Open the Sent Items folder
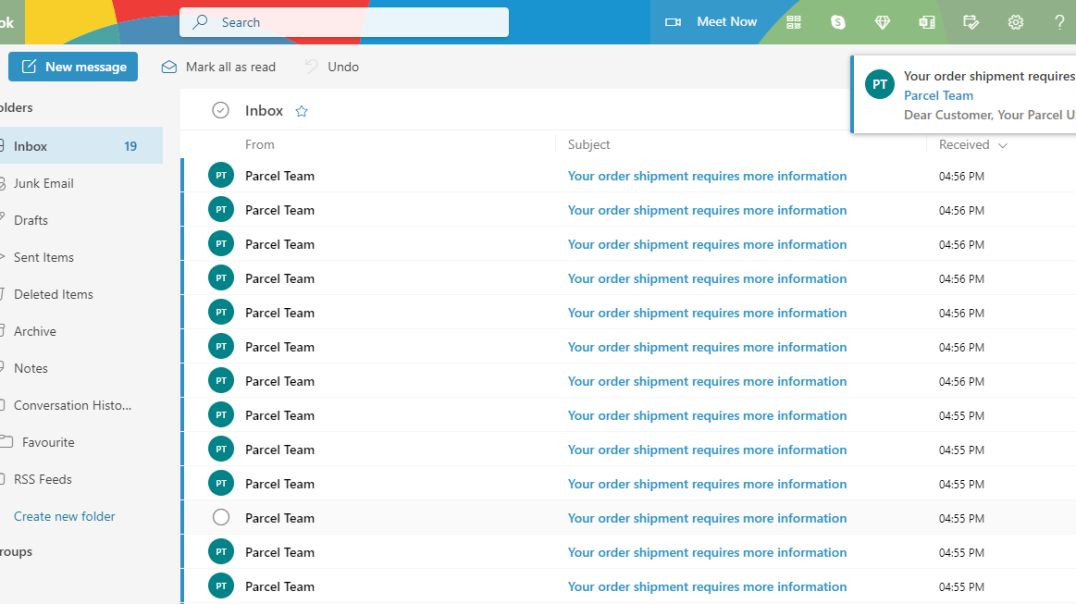Viewport: 1076px width, 604px height. click(43, 257)
